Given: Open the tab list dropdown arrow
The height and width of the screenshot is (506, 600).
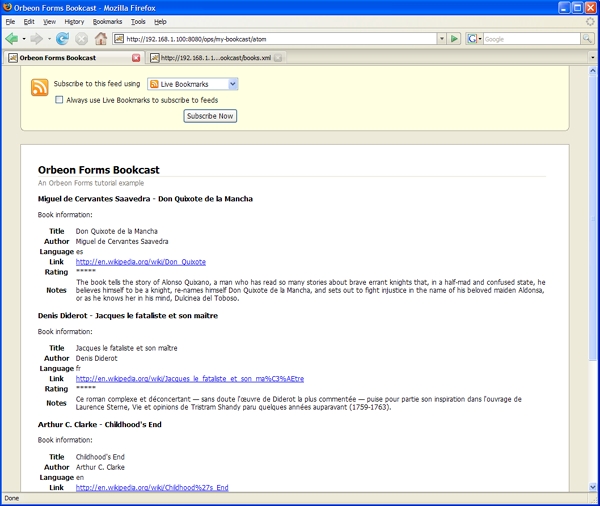Looking at the screenshot, I should [x=592, y=58].
